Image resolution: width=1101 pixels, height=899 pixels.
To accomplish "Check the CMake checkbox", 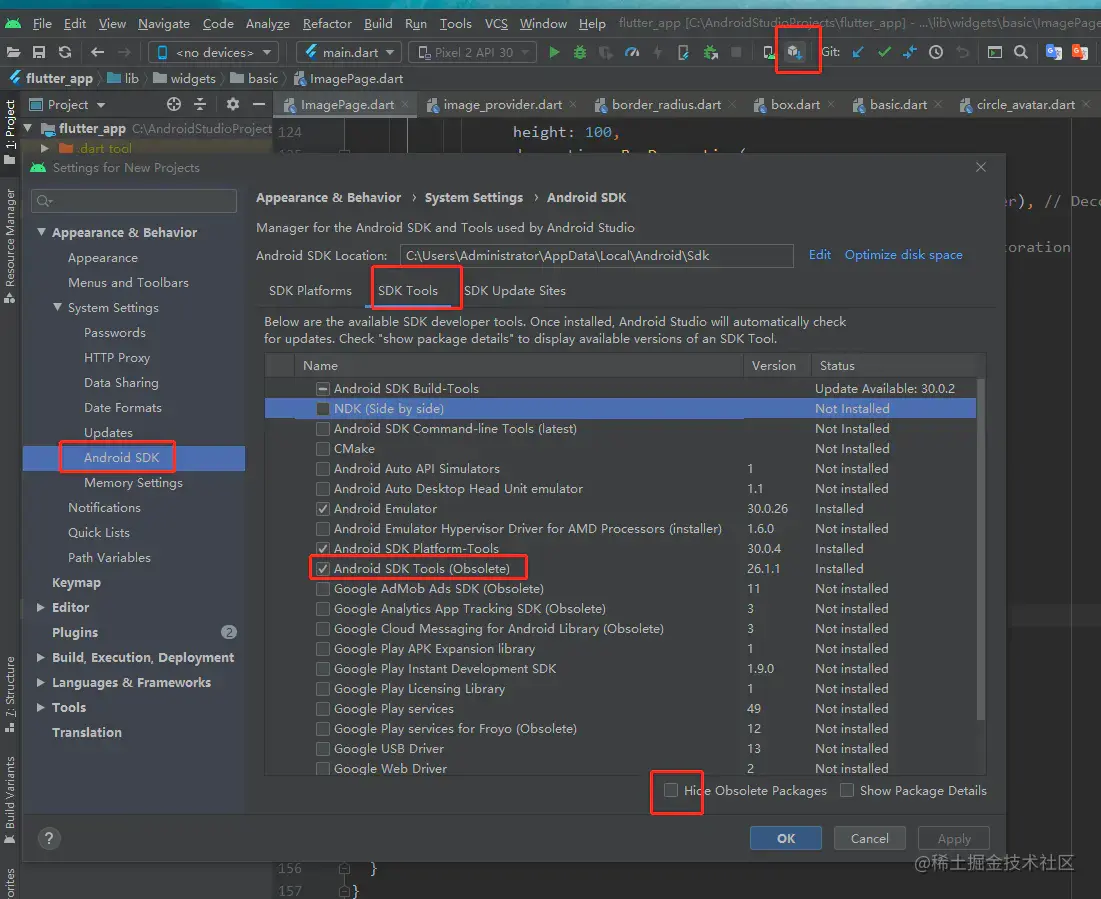I will [323, 449].
